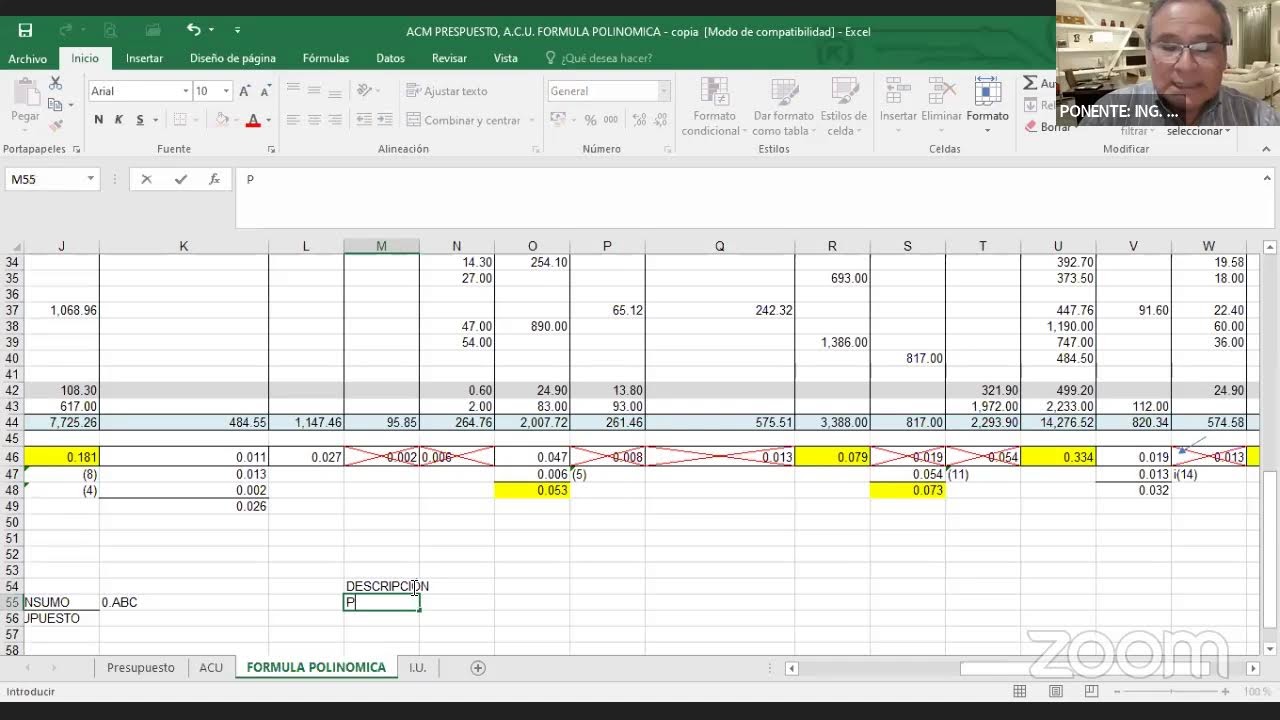
Task: Toggle Cursiva italic formatting
Action: tap(119, 120)
